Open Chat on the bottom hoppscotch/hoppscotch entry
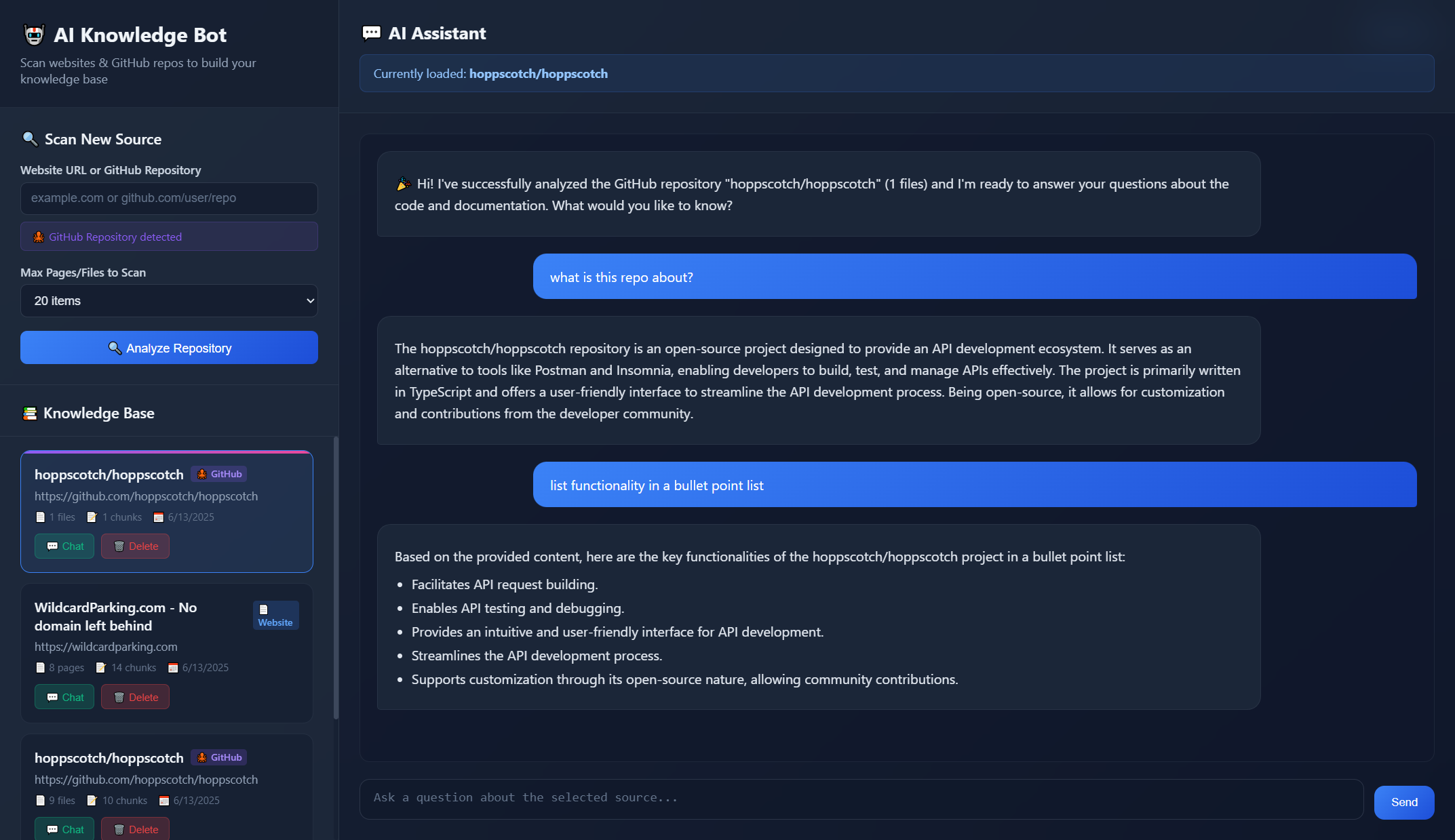The height and width of the screenshot is (840, 1455). 64,828
